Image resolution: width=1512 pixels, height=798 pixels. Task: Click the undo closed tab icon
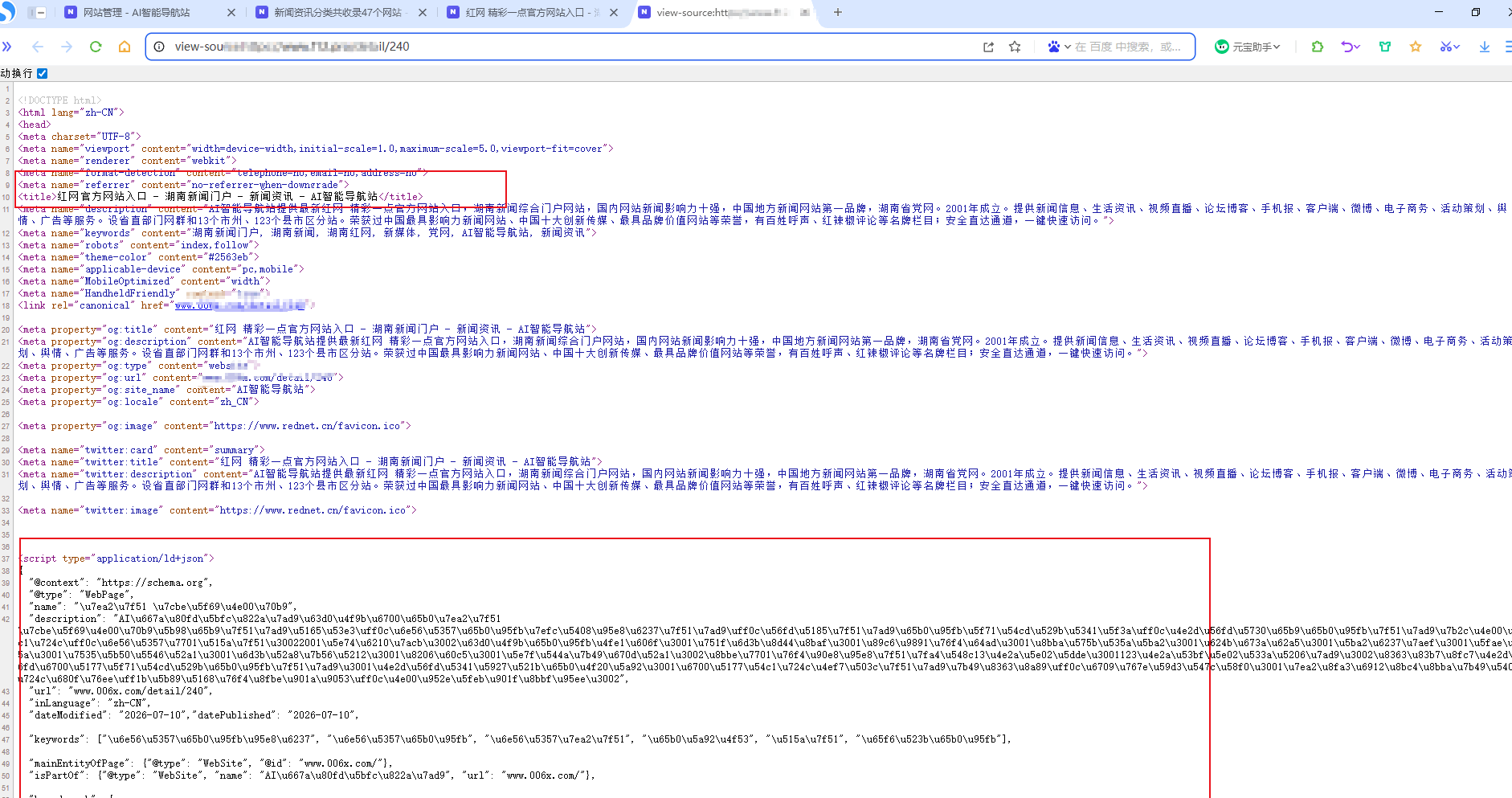pos(1347,47)
